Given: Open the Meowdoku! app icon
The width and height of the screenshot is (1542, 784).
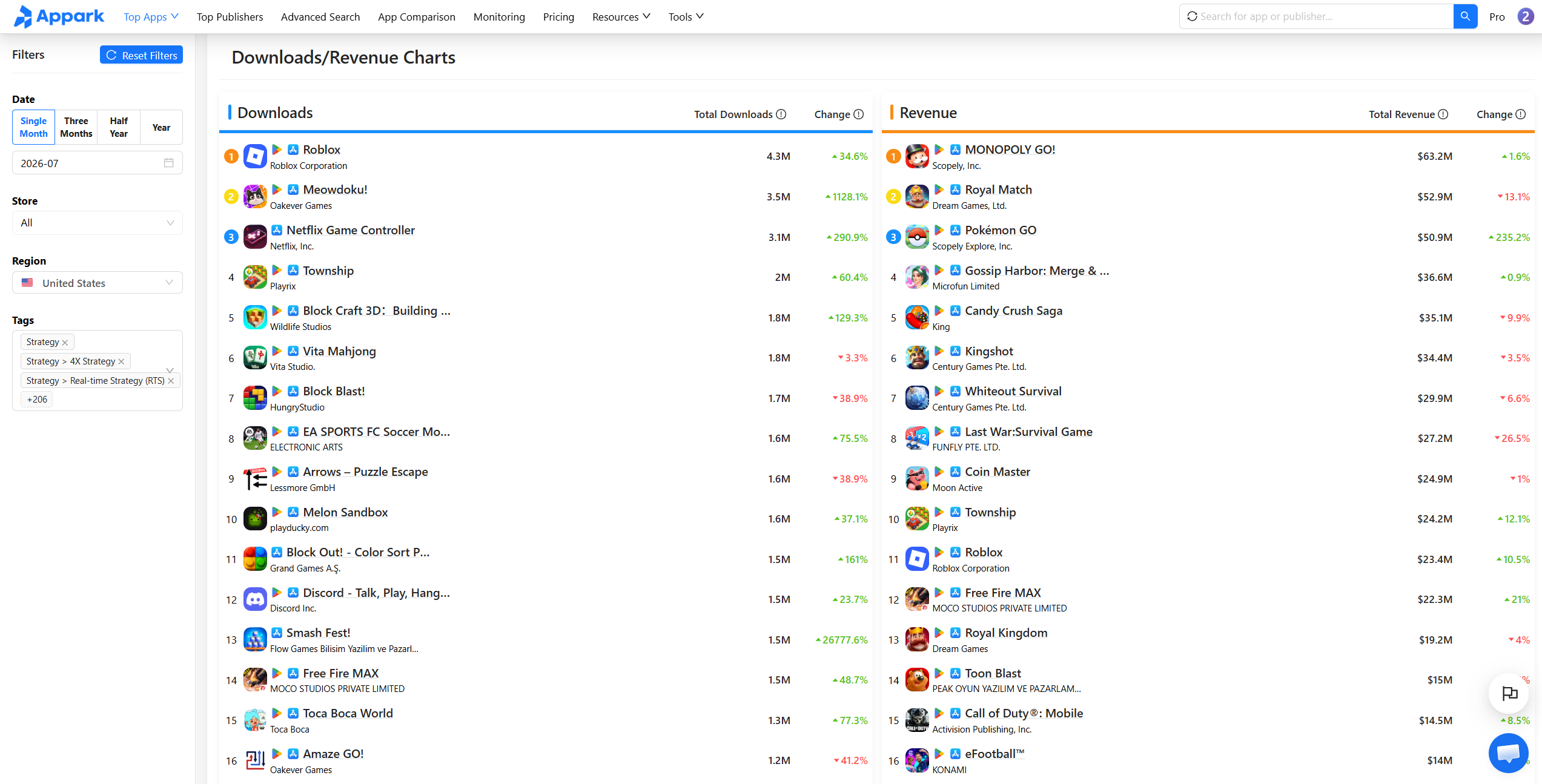Looking at the screenshot, I should pos(255,197).
